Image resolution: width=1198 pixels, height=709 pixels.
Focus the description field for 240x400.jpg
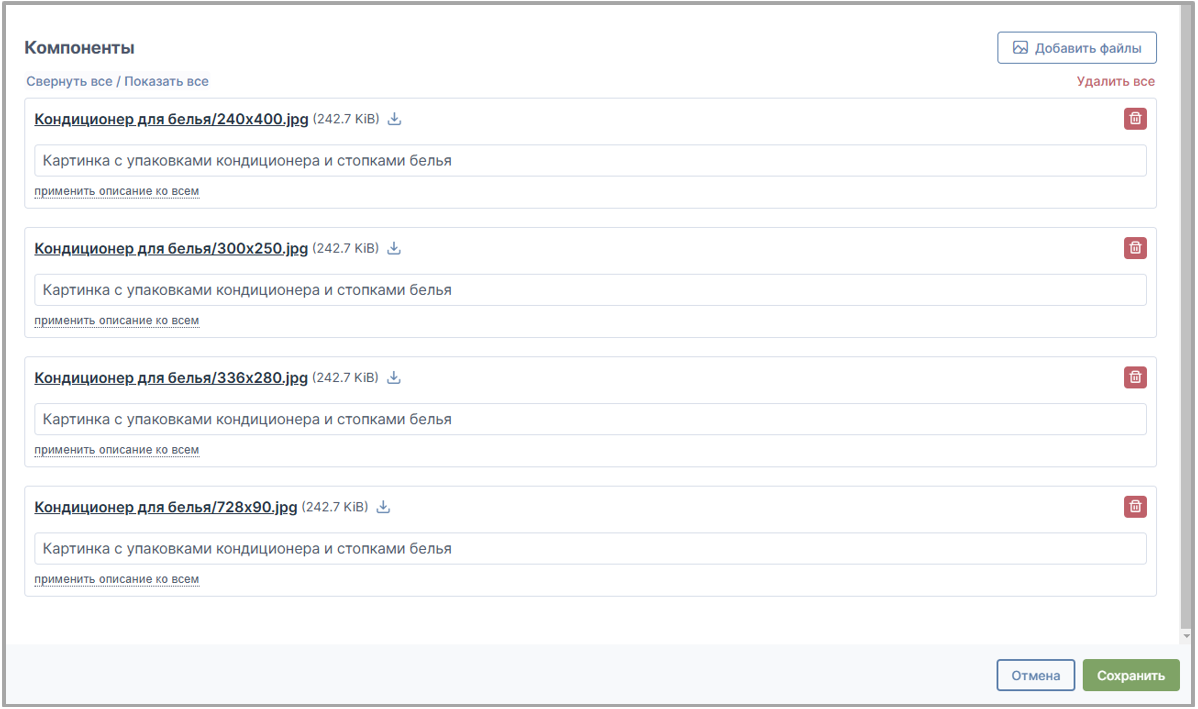click(x=591, y=160)
